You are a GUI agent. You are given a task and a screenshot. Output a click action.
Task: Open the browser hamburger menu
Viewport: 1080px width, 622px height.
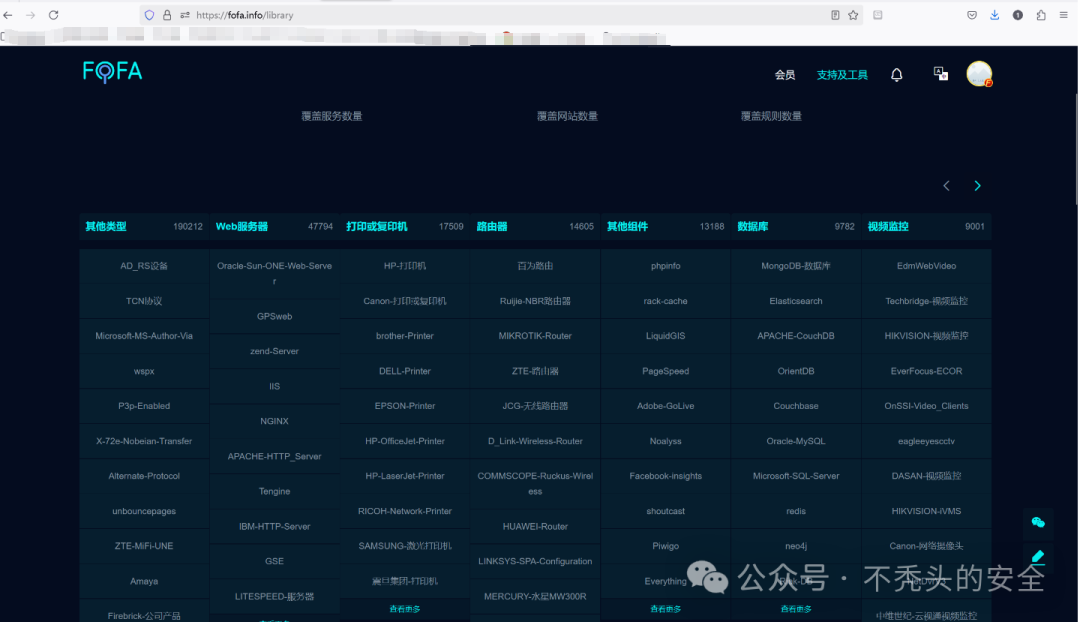[x=1063, y=15]
